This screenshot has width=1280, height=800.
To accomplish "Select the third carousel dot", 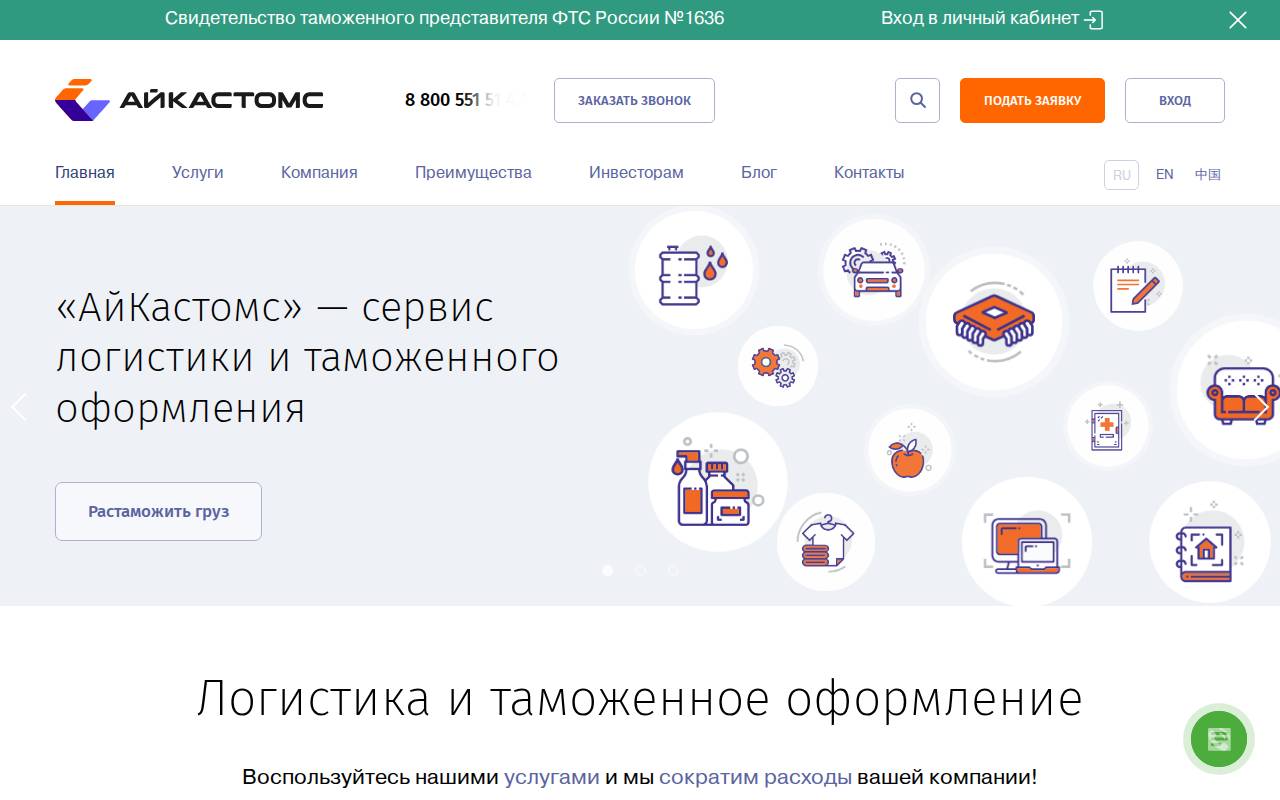I will click(x=672, y=570).
